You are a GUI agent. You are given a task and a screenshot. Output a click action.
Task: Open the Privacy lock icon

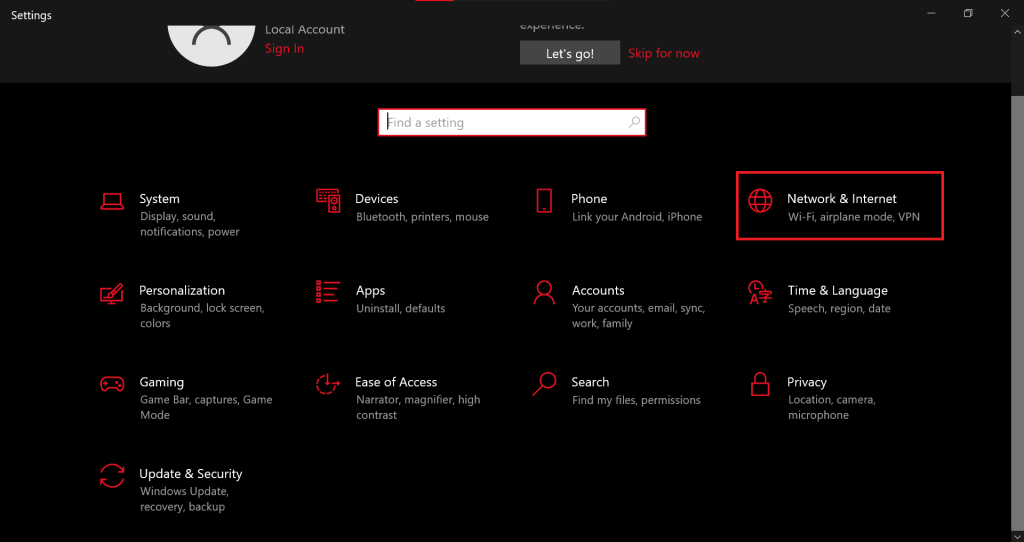pos(760,384)
